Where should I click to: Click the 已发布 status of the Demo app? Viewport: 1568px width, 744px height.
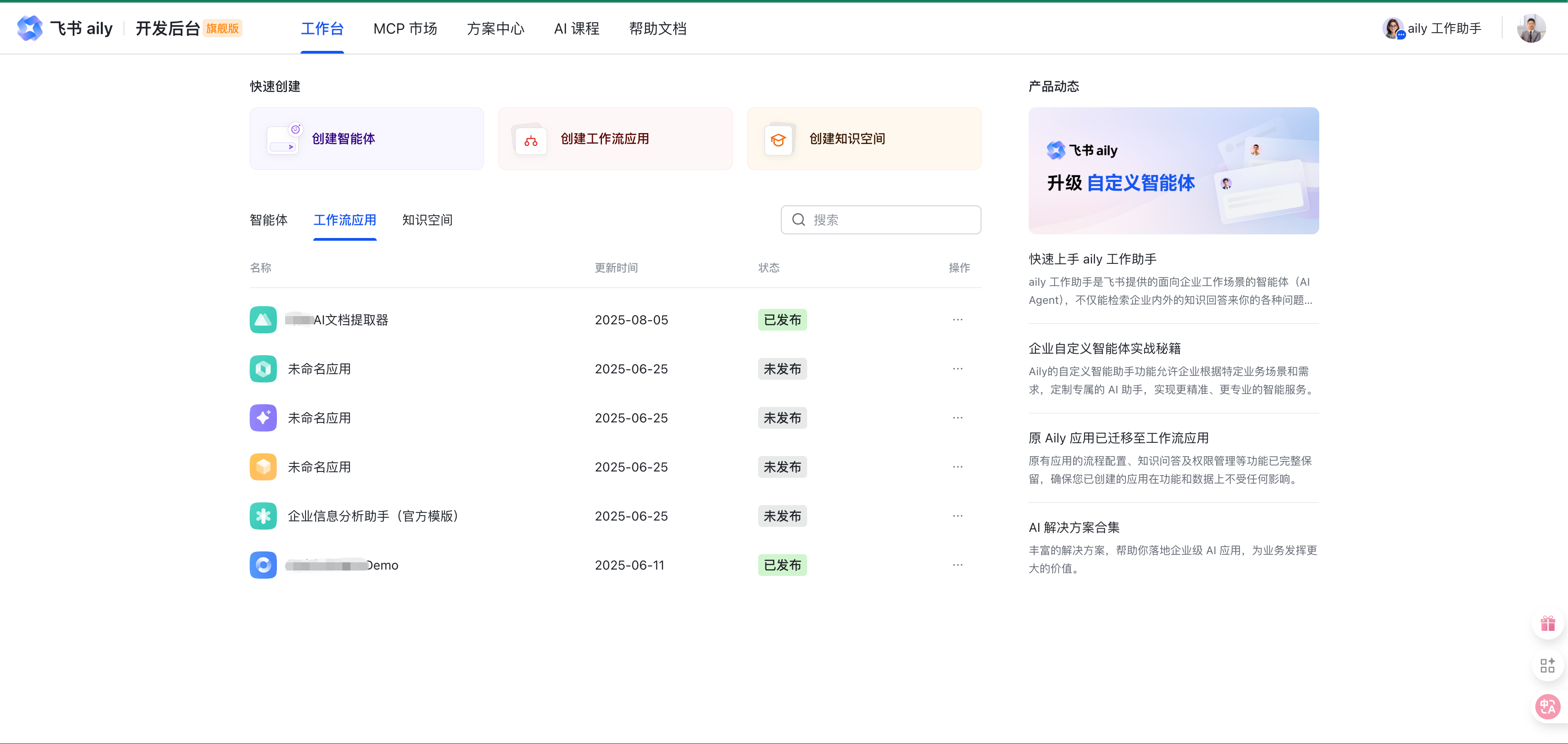[x=782, y=565]
